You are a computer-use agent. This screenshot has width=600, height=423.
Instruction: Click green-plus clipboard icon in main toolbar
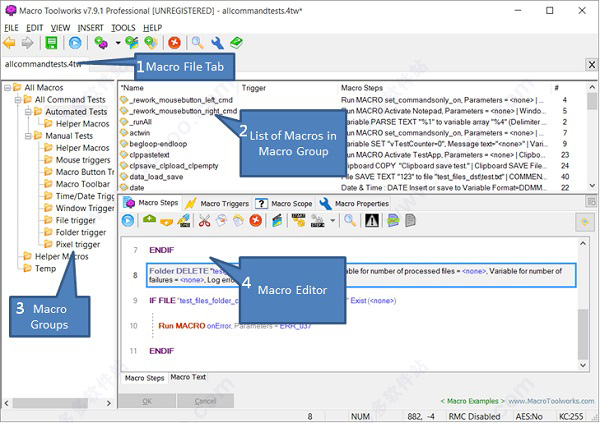151,43
